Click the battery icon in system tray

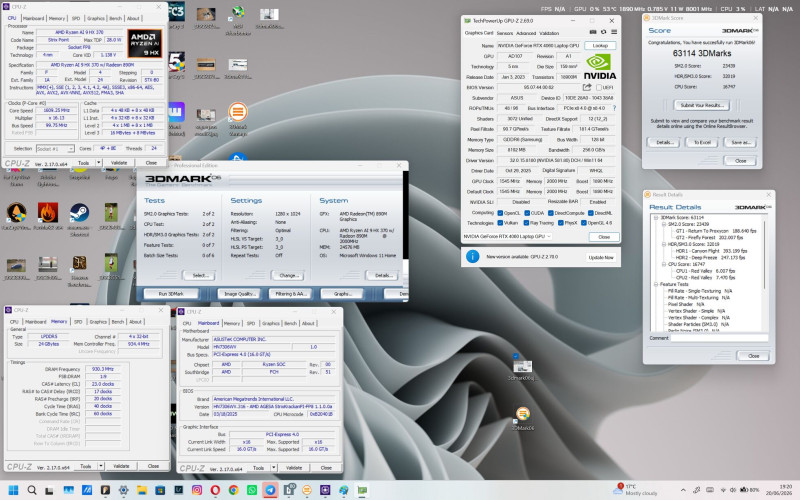tap(744, 490)
